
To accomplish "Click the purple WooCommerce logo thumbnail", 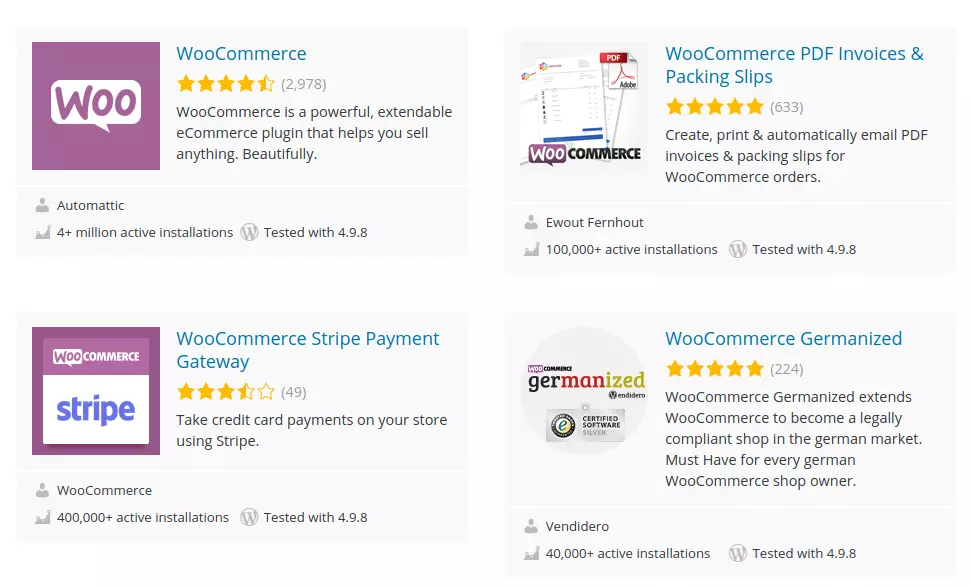I will 95,105.
